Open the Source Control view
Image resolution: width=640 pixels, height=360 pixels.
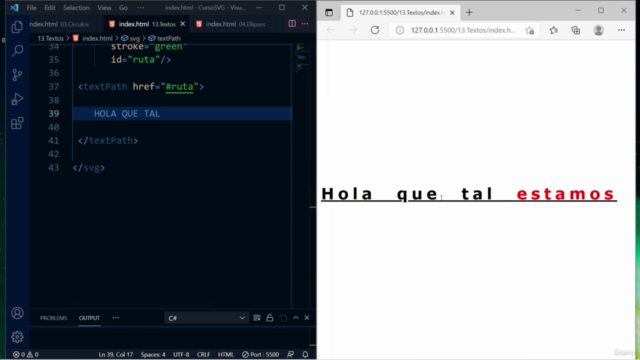click(x=17, y=75)
